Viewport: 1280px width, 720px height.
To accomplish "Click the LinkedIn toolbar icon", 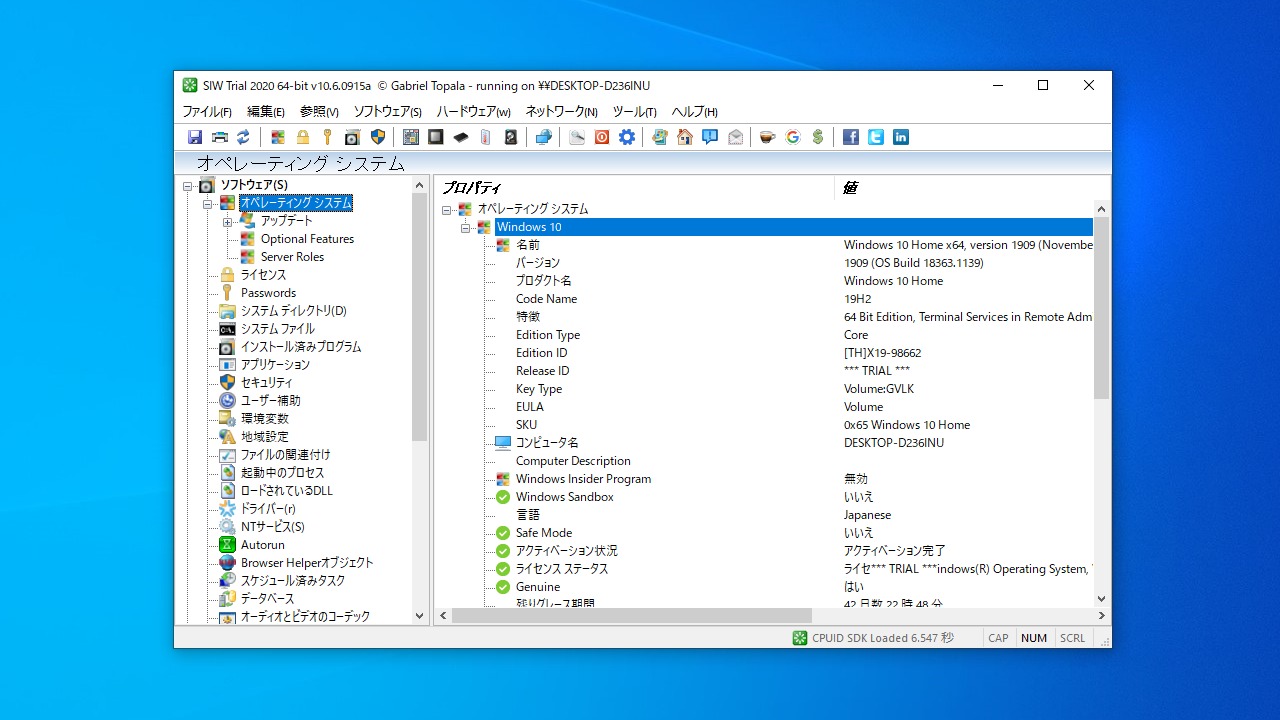I will coord(901,137).
